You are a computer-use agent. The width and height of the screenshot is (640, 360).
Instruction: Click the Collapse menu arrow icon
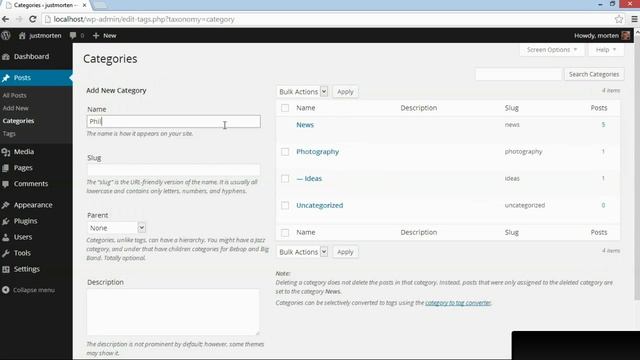pos(6,290)
